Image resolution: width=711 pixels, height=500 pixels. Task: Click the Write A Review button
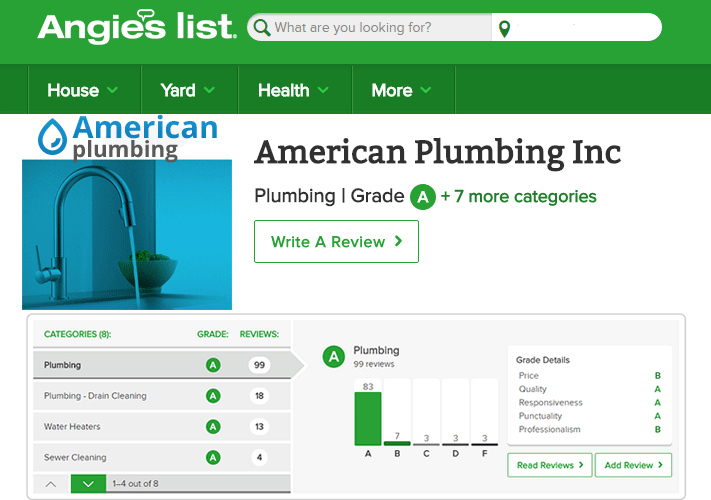tap(336, 241)
